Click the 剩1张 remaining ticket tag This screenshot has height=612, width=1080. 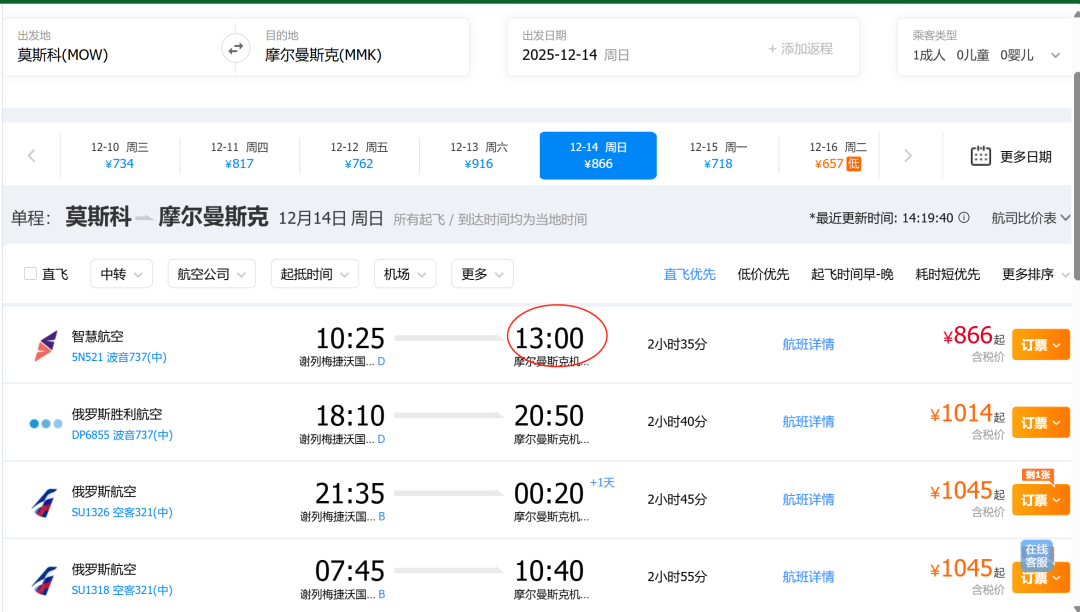(1037, 475)
